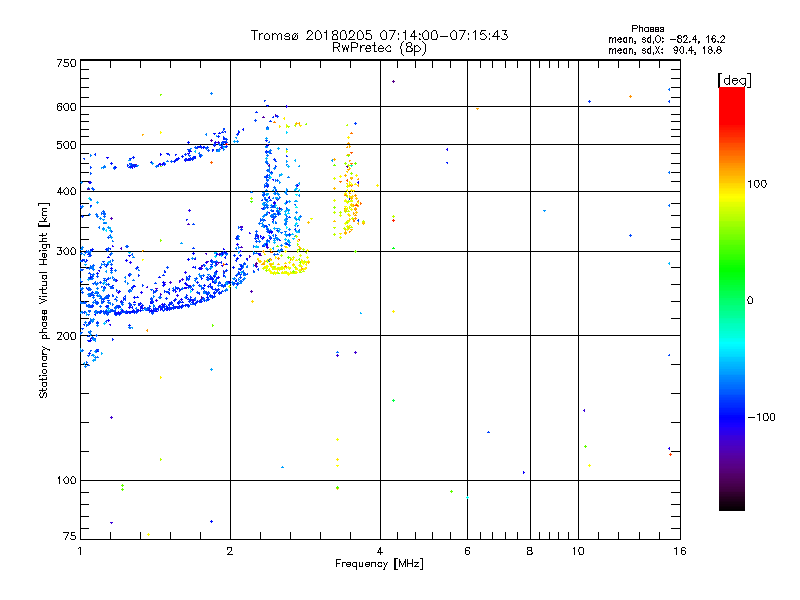Image resolution: width=800 pixels, height=600 pixels.
Task: Click the plot title 'Tromsø 20180205 07:14:00-07:15:43'
Action: coord(379,35)
